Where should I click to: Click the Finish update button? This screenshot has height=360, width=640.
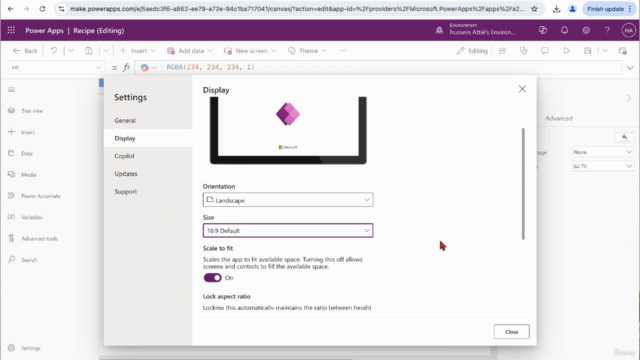pos(609,9)
